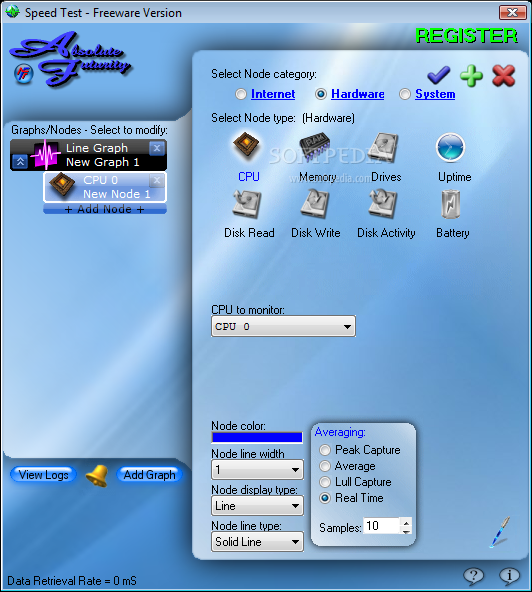This screenshot has width=532, height=592.
Task: Choose the Disk Read node icon
Action: click(x=247, y=204)
